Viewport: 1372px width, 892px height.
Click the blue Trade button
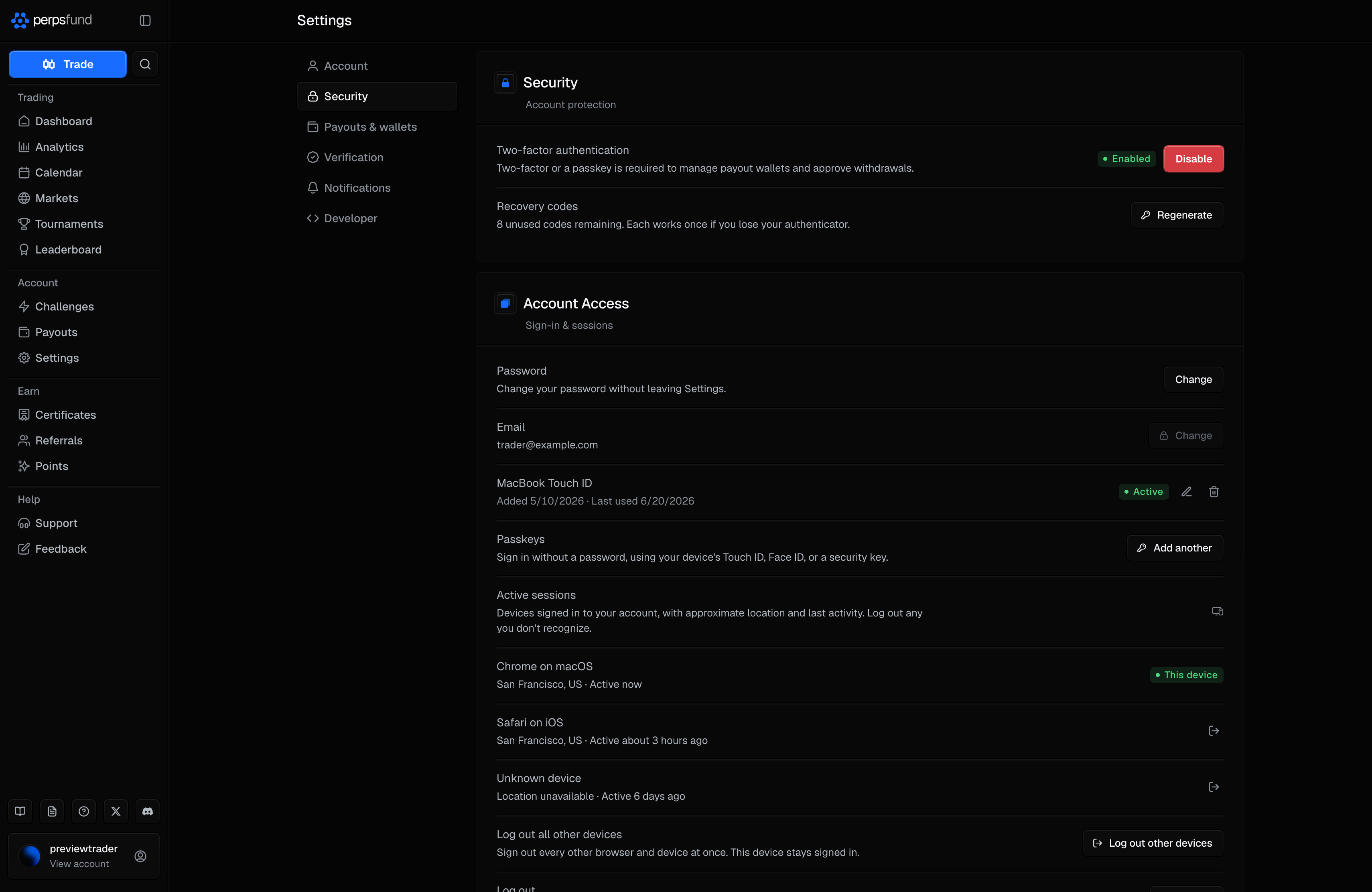coord(67,64)
